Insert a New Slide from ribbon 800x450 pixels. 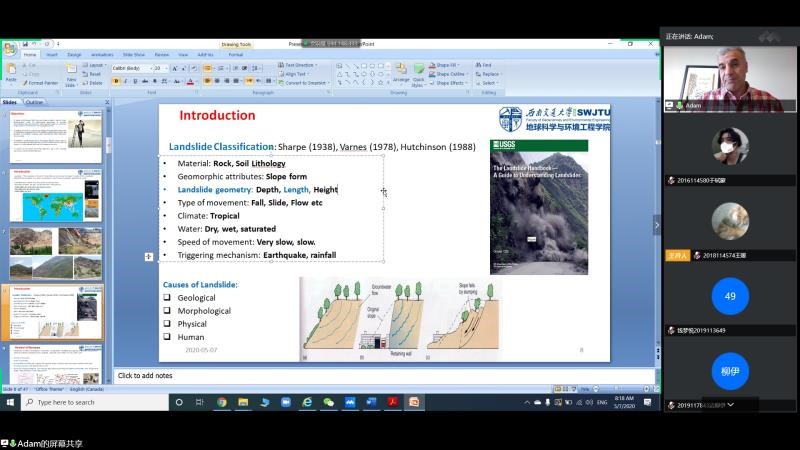pos(72,76)
